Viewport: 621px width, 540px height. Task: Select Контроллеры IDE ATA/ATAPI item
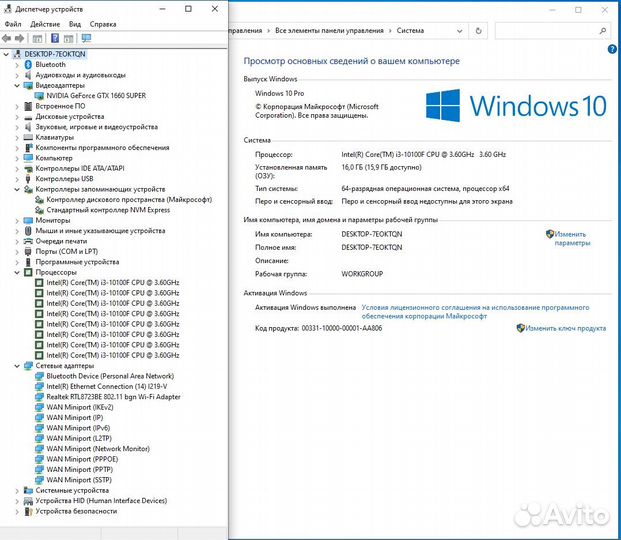pos(80,168)
